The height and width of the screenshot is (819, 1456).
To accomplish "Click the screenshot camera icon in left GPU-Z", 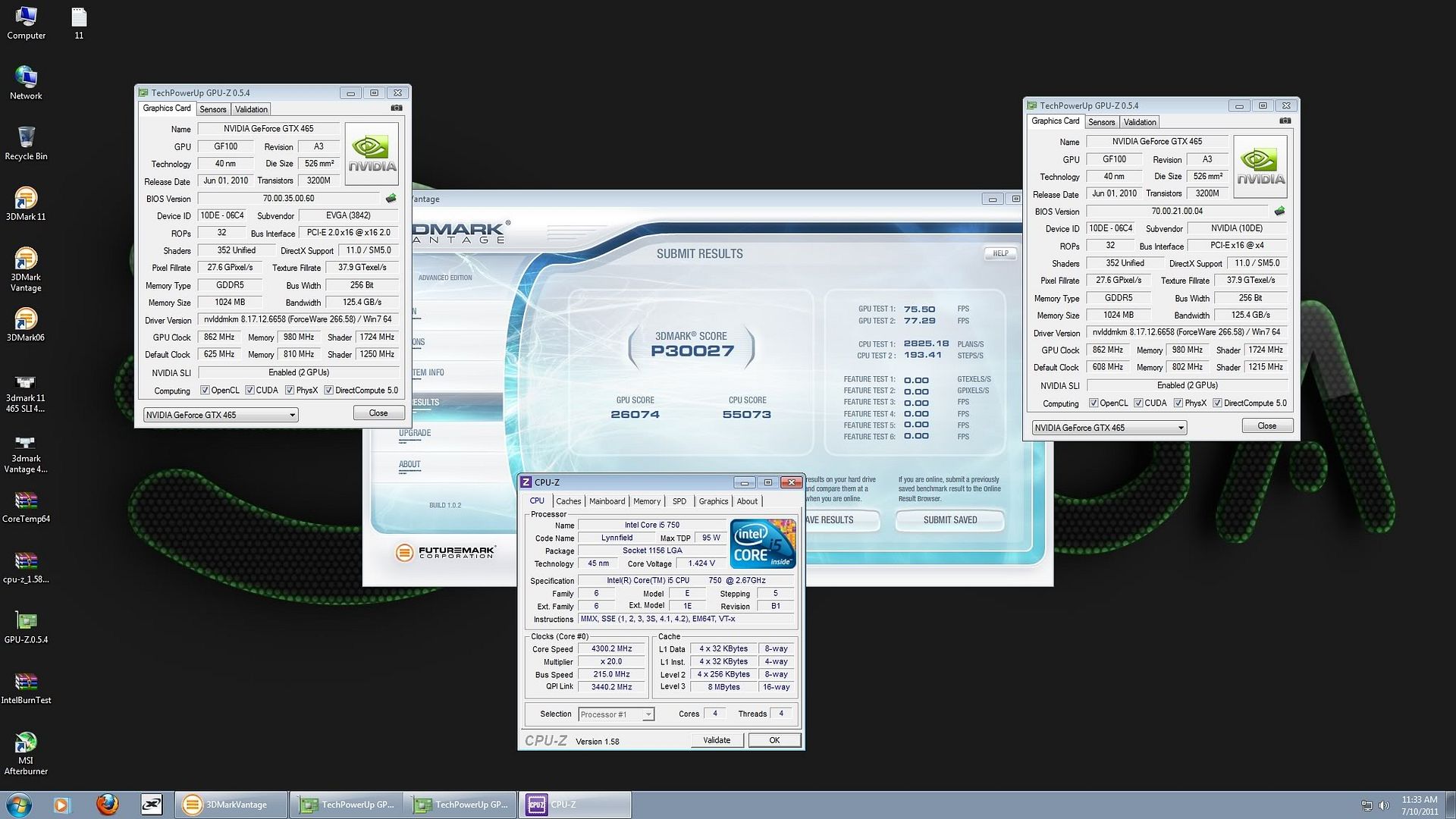I will [x=396, y=108].
